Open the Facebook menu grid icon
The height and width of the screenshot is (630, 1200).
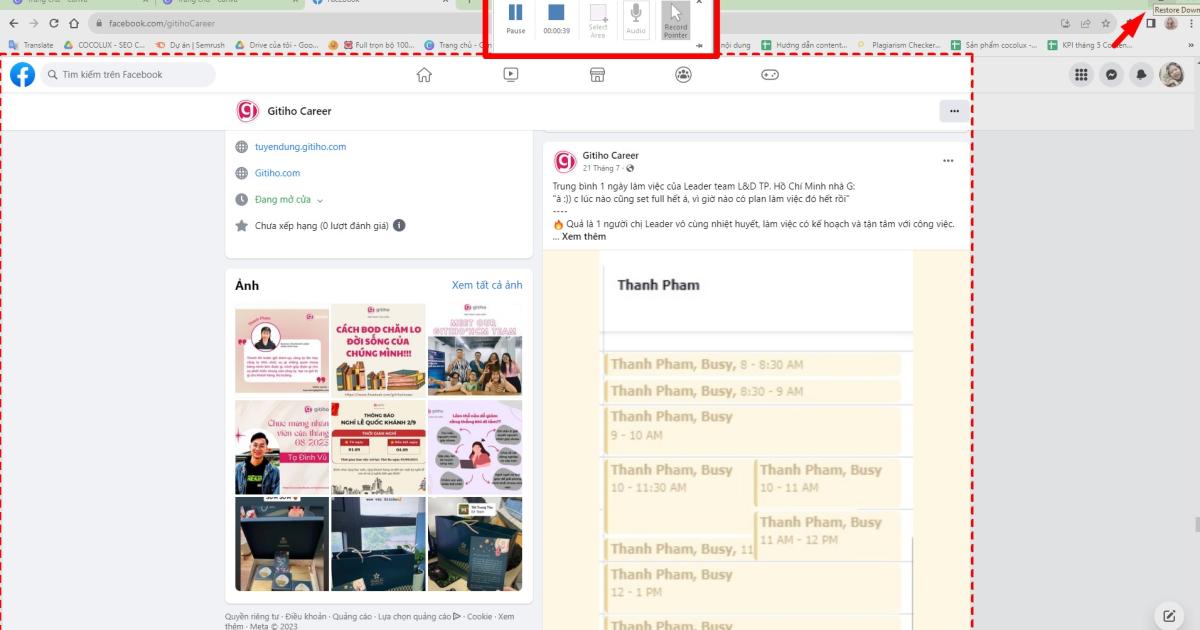(x=1081, y=74)
